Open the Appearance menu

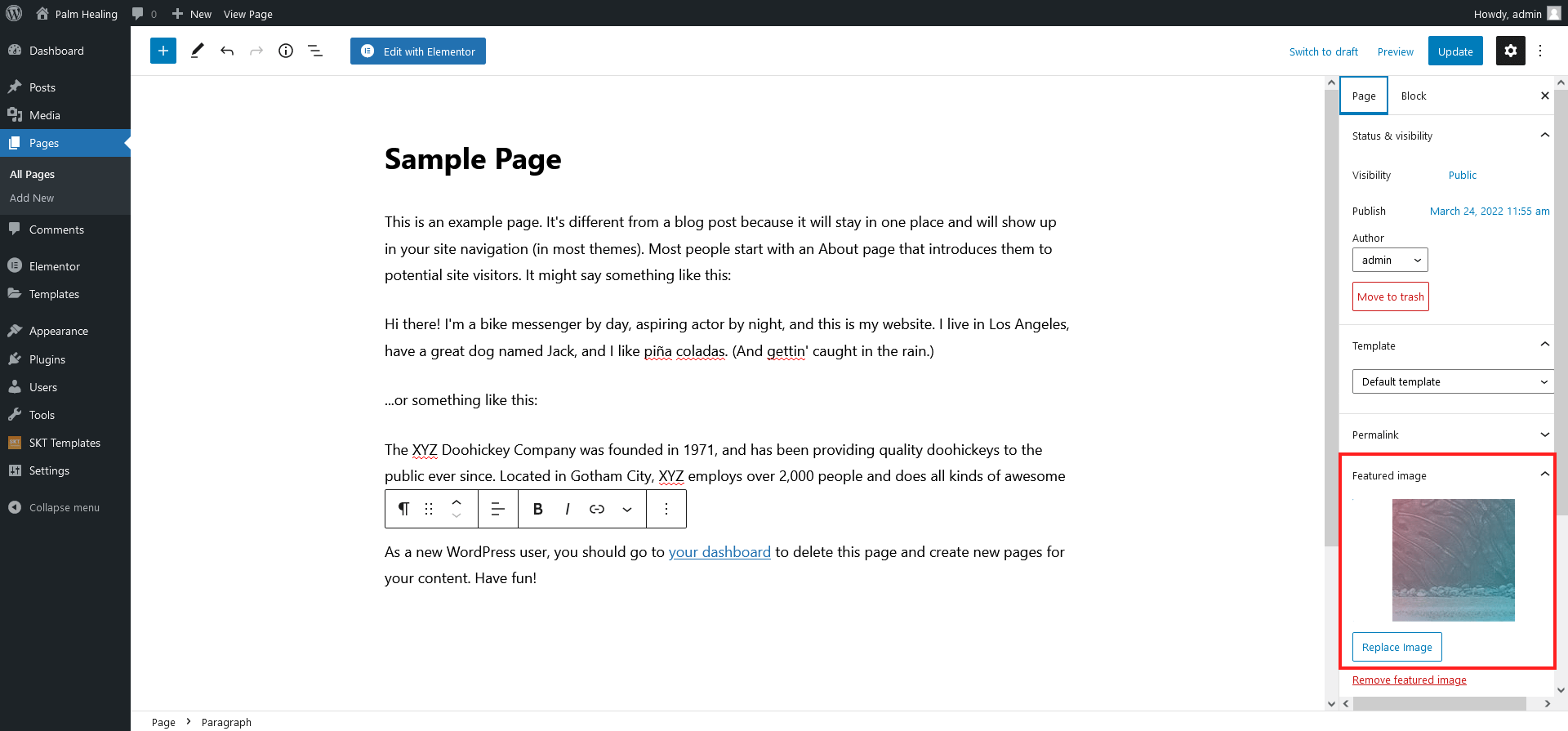point(65,331)
